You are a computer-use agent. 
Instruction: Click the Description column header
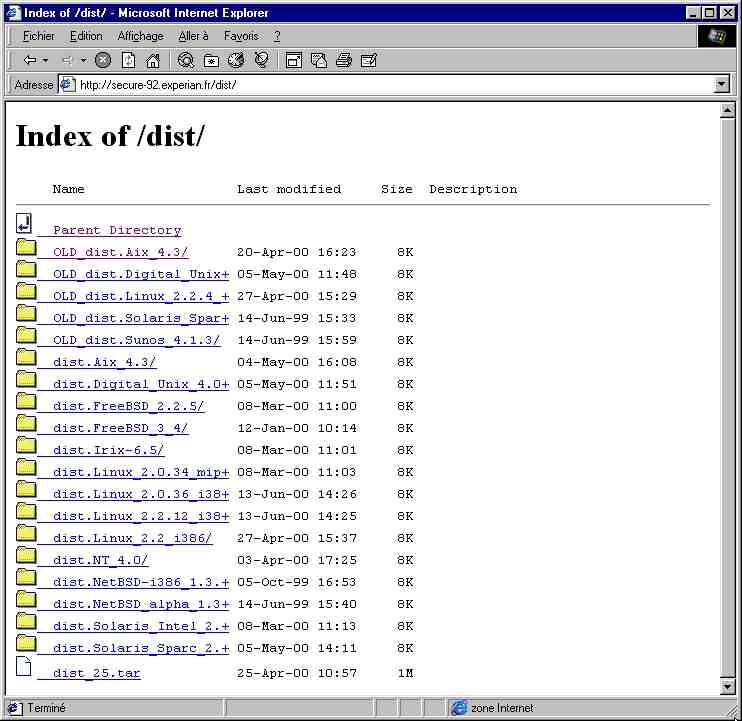(473, 189)
